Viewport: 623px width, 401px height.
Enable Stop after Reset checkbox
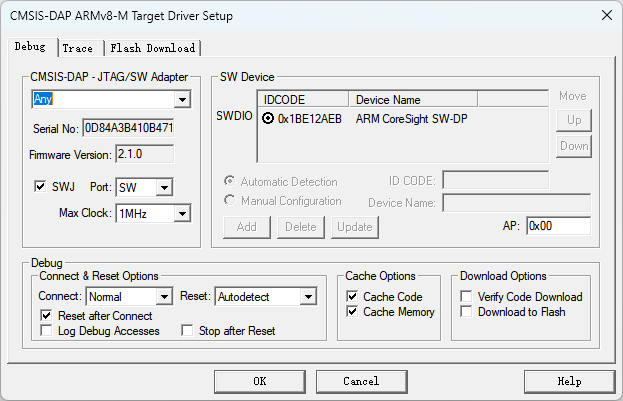(x=187, y=330)
